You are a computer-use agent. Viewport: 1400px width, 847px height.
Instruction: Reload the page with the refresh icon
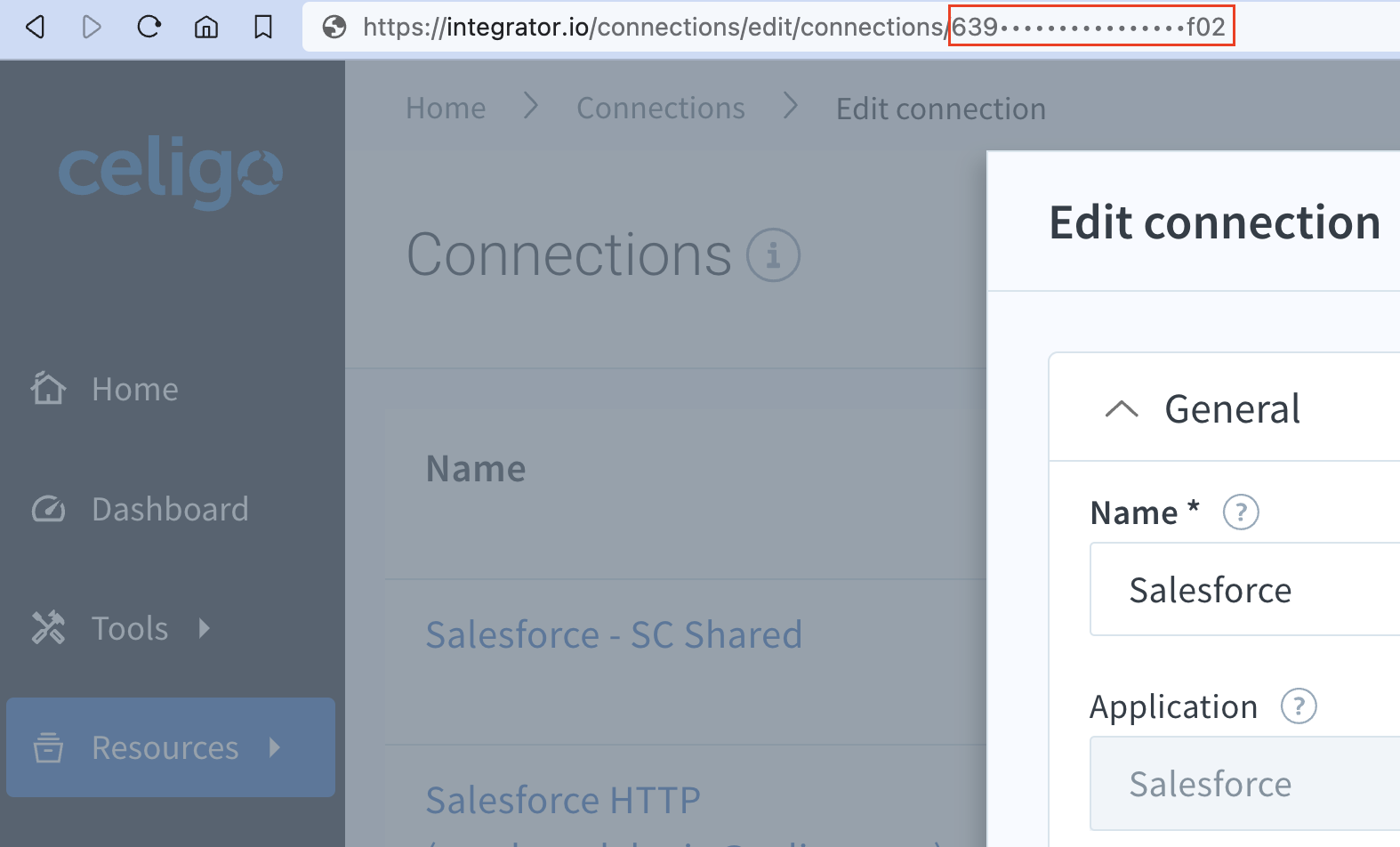[149, 27]
